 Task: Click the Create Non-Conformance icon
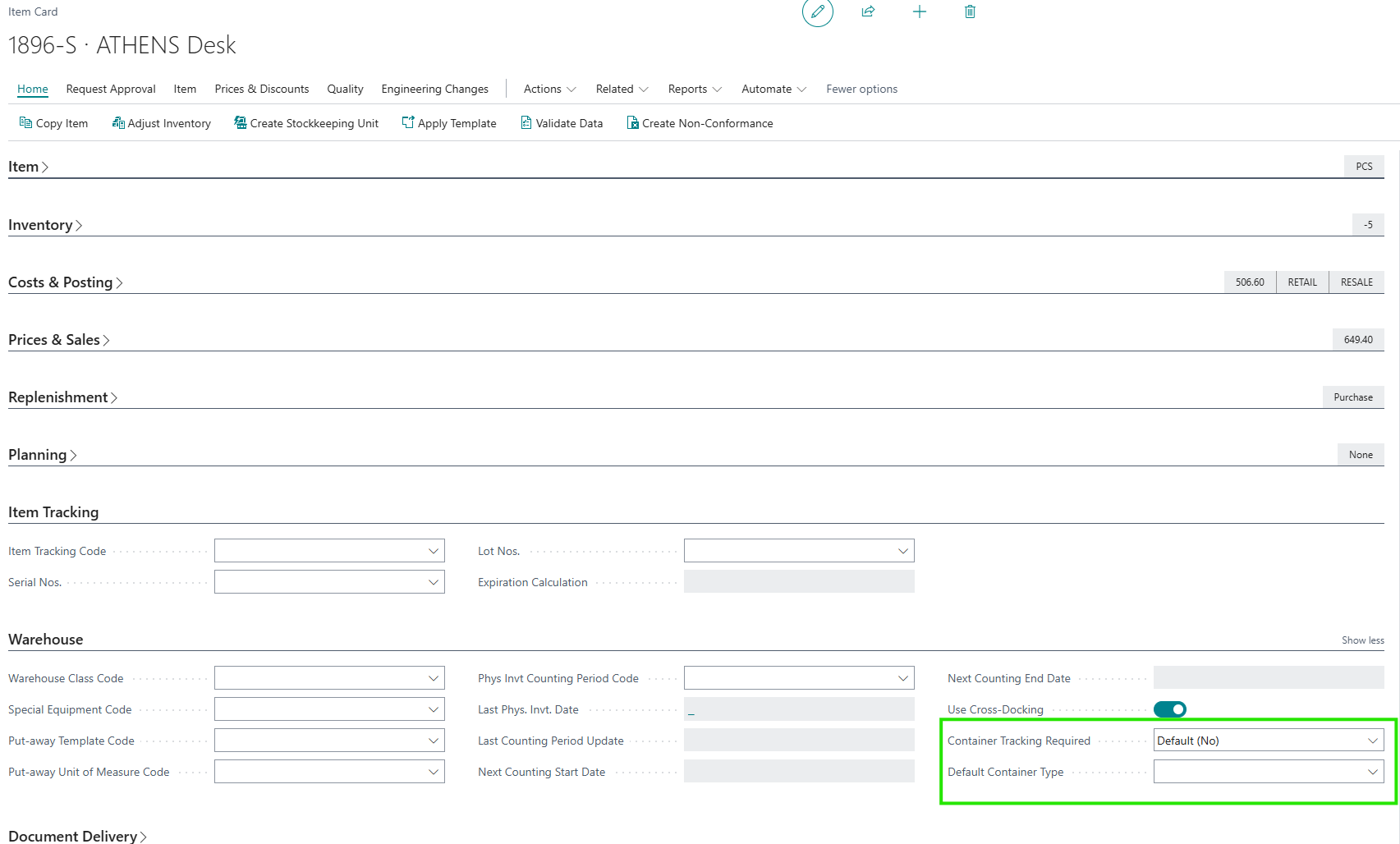click(x=632, y=123)
